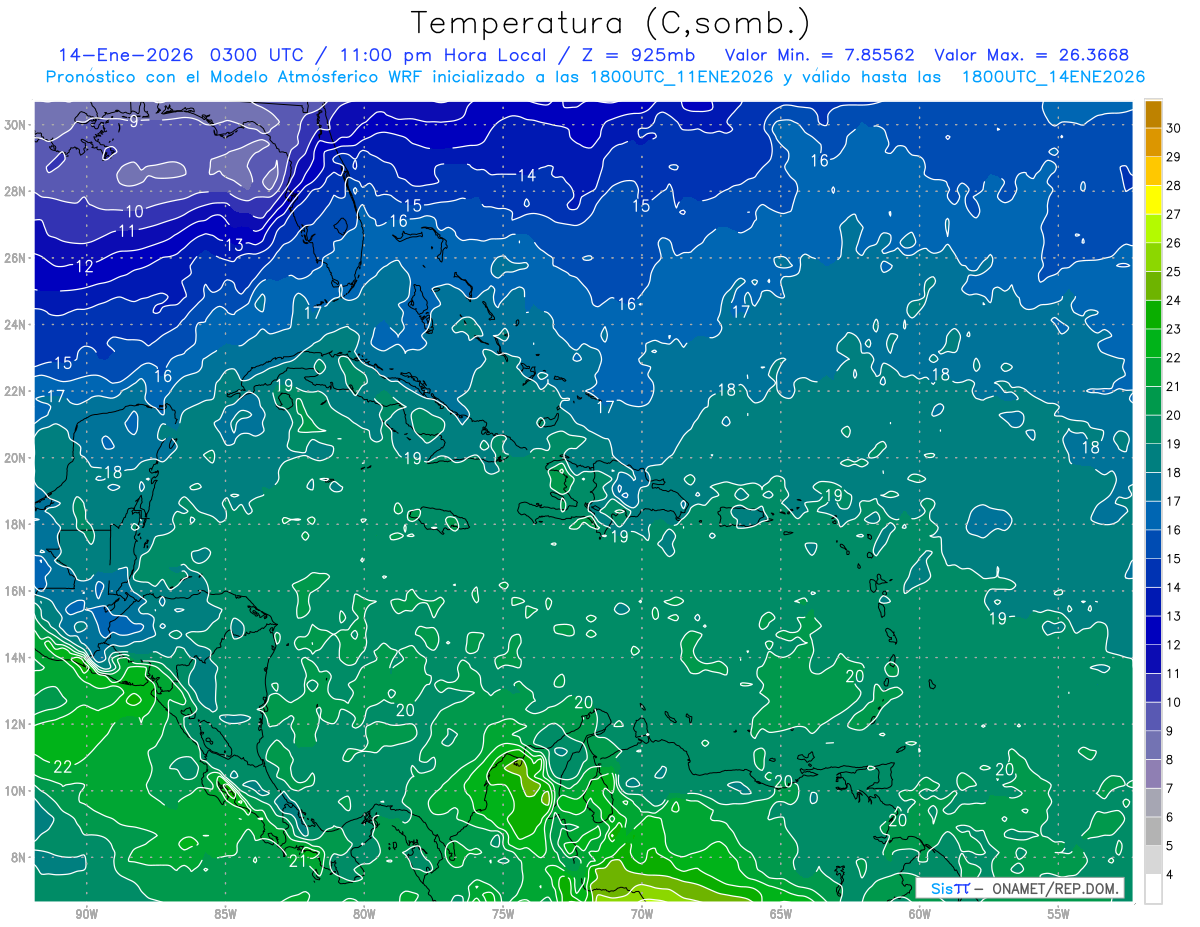
Task: Click the '8N' latitude axis label
Action: [18, 857]
